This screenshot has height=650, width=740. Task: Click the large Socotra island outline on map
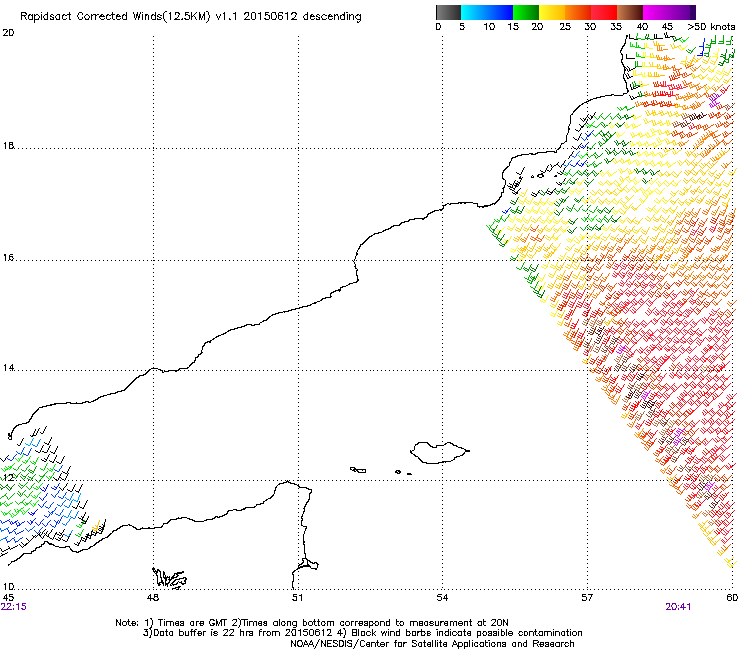coord(439,453)
